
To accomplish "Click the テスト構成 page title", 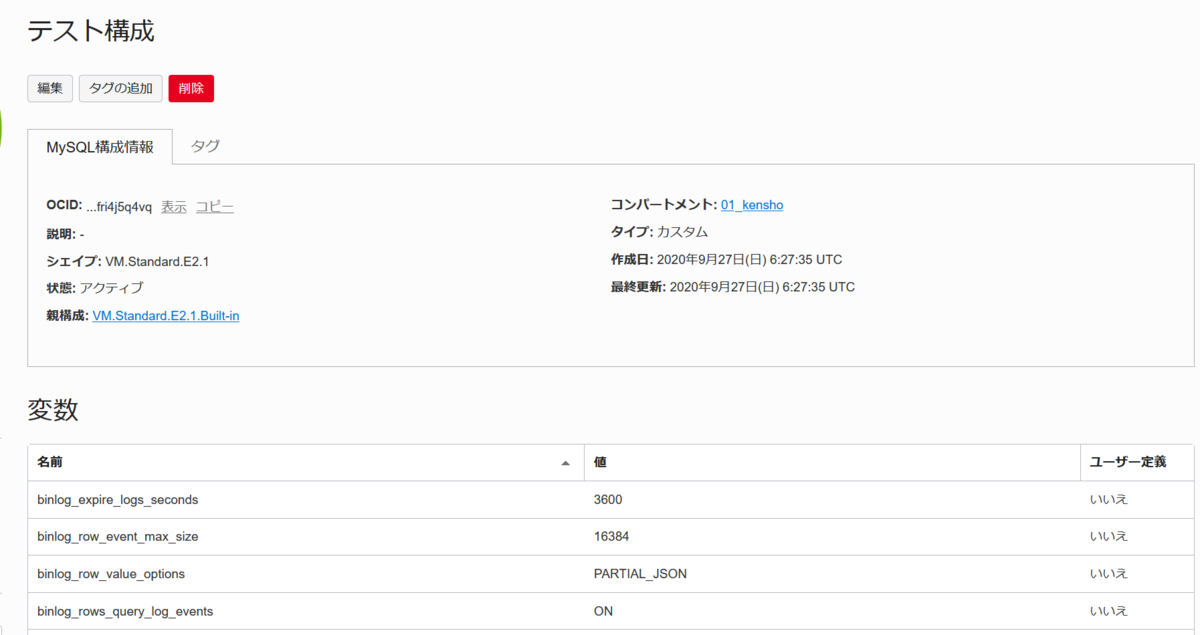I will [91, 30].
